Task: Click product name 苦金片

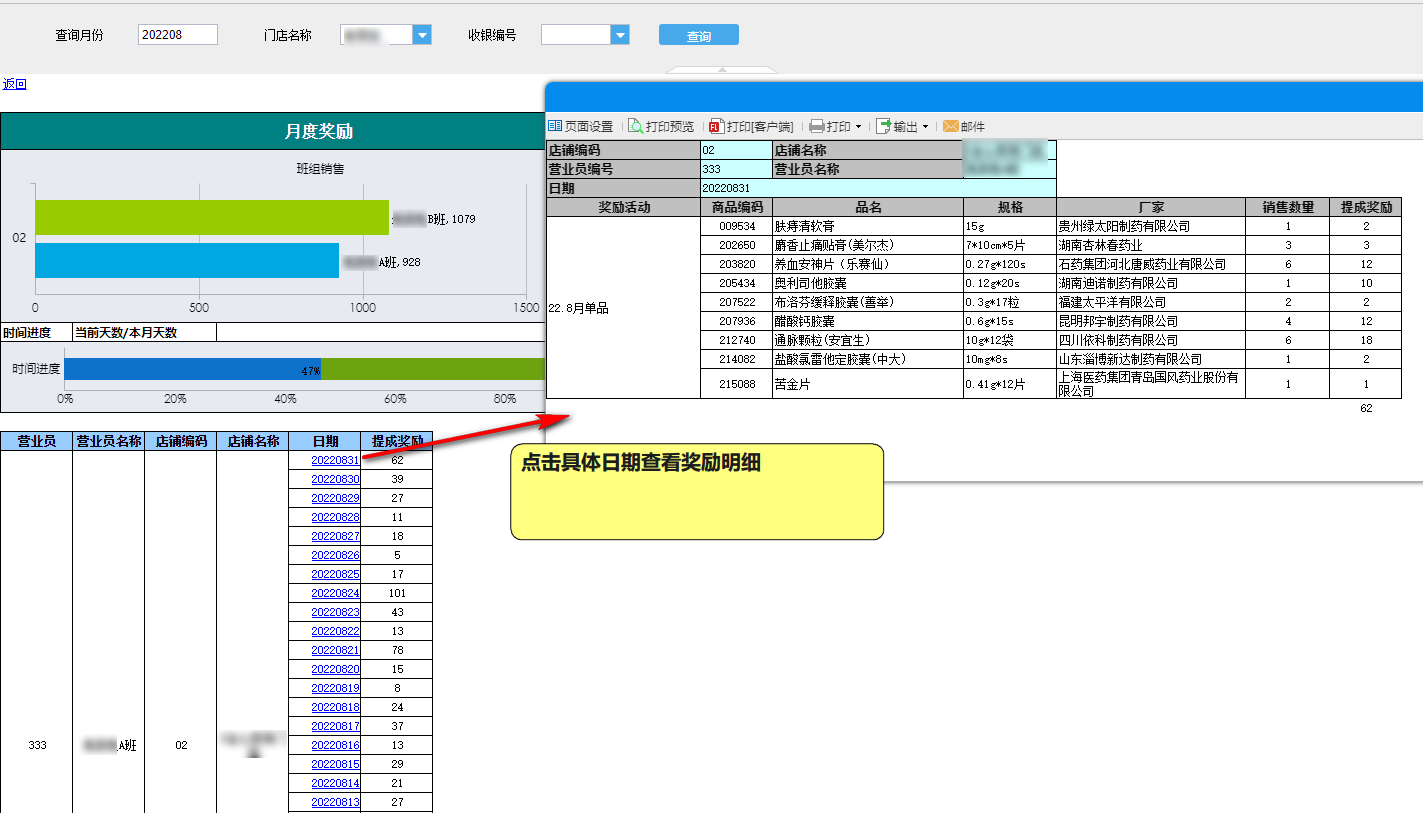Action: tap(793, 384)
